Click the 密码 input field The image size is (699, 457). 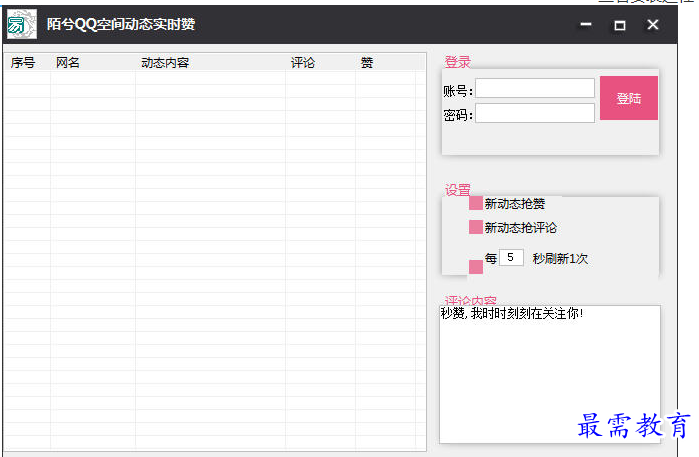pyautogui.click(x=535, y=113)
